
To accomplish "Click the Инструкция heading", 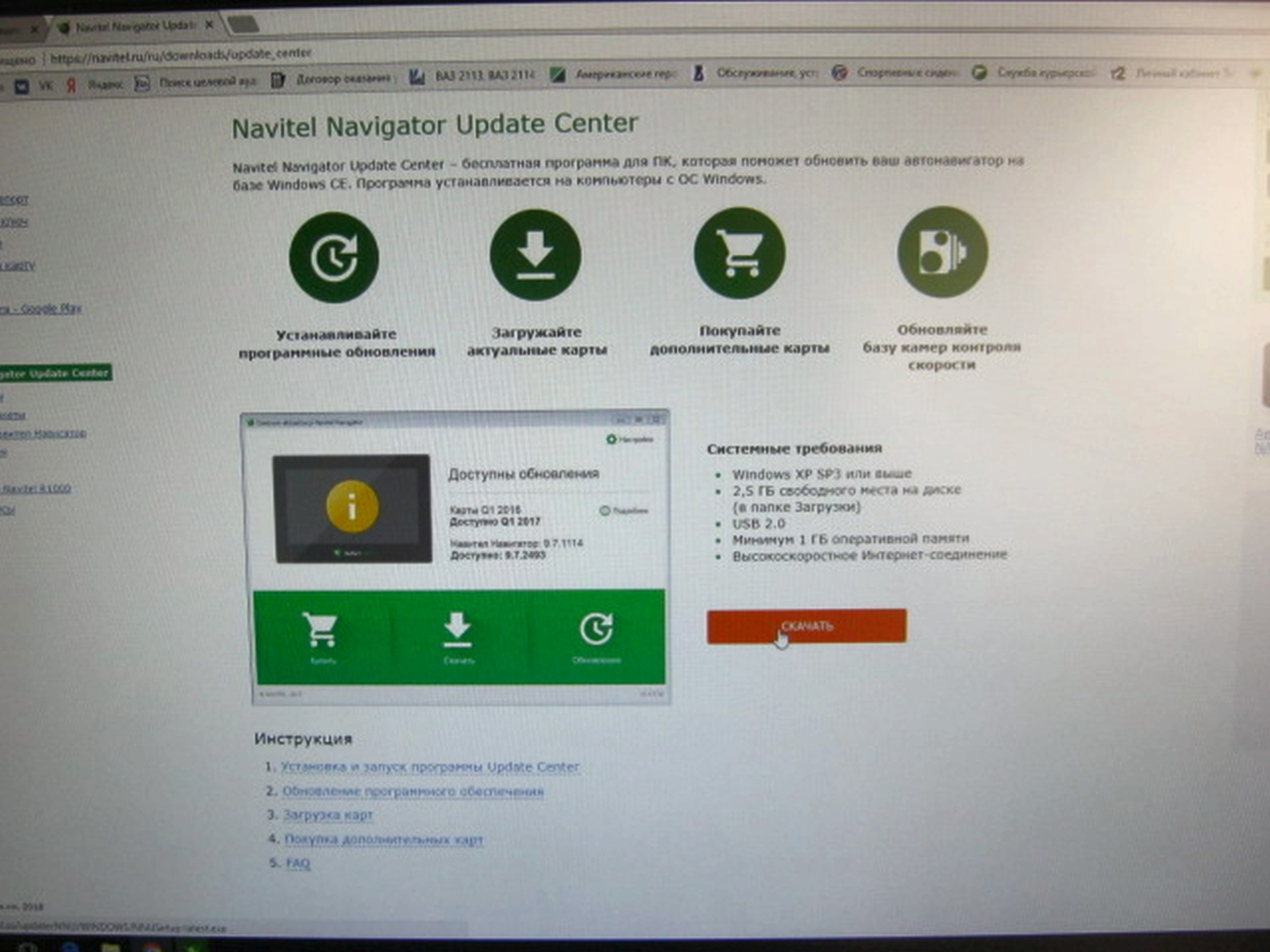I will pos(304,739).
